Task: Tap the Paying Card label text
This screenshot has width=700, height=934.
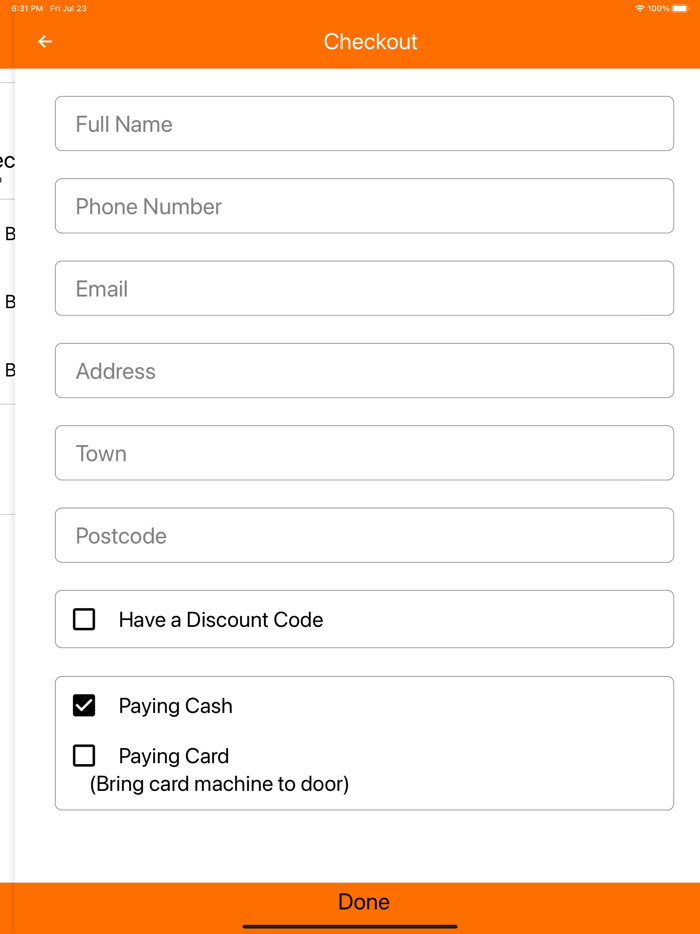Action: tap(174, 756)
